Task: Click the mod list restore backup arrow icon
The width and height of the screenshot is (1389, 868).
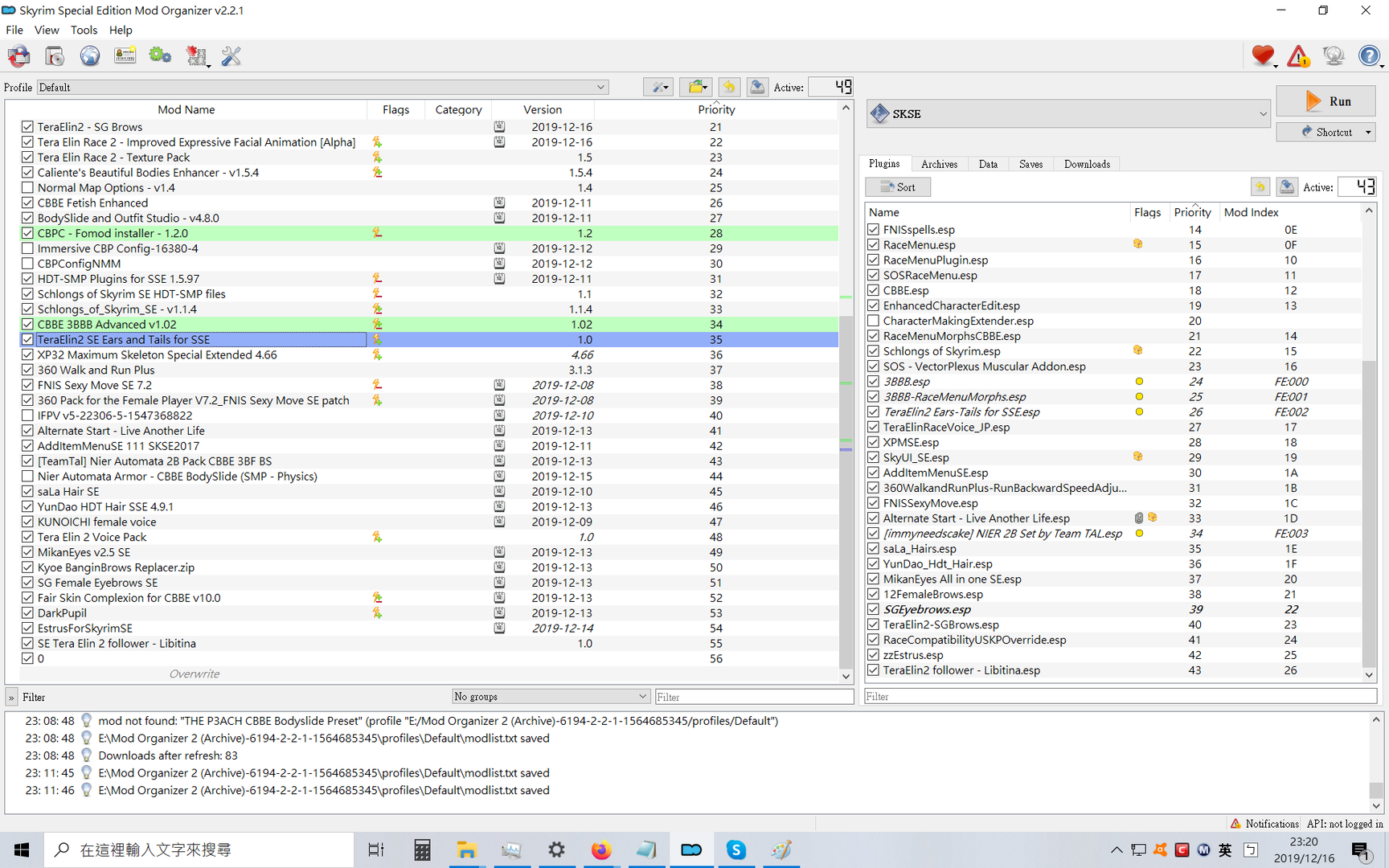Action: coord(729,87)
